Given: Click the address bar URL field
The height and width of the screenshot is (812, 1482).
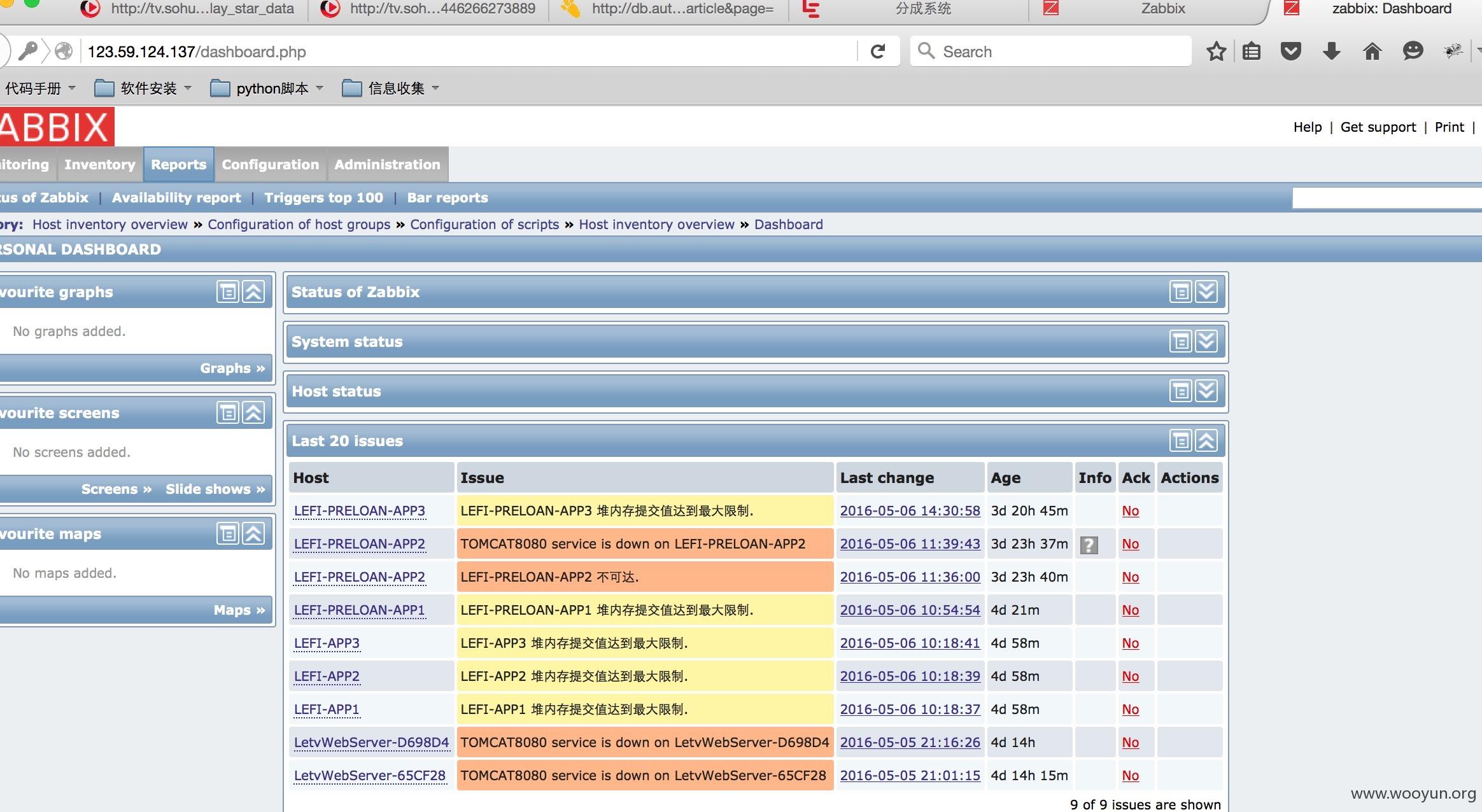Looking at the screenshot, I should pos(468,52).
